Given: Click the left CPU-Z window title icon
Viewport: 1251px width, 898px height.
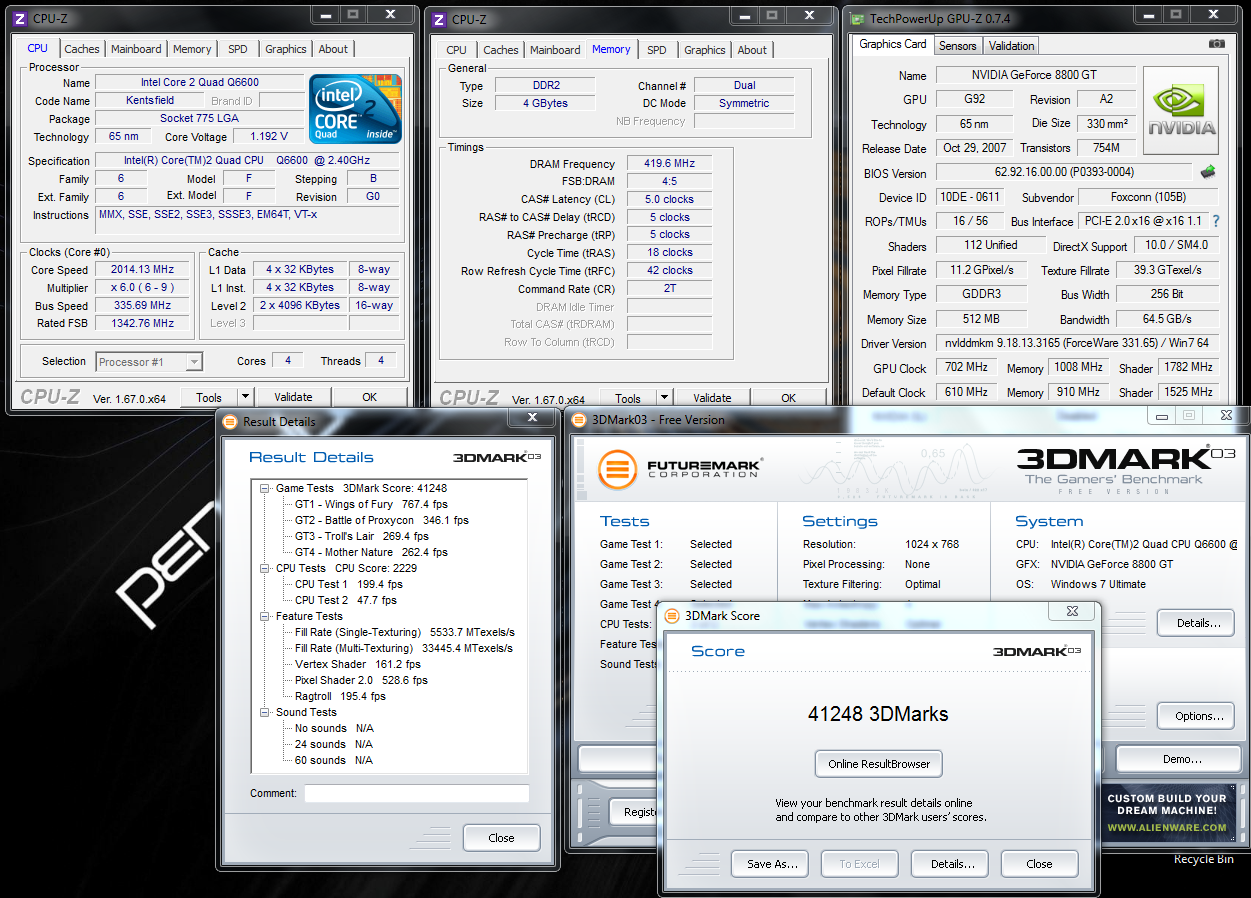Looking at the screenshot, I should (21, 18).
